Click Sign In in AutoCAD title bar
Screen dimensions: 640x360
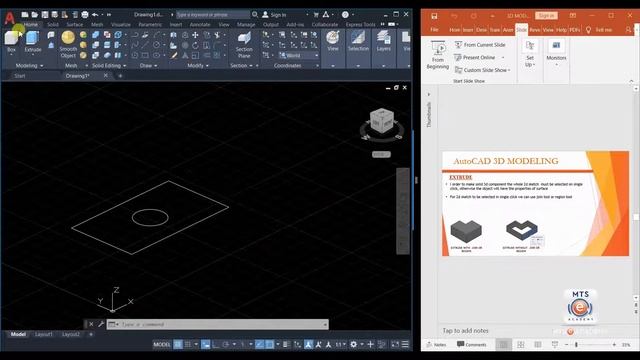tap(274, 15)
